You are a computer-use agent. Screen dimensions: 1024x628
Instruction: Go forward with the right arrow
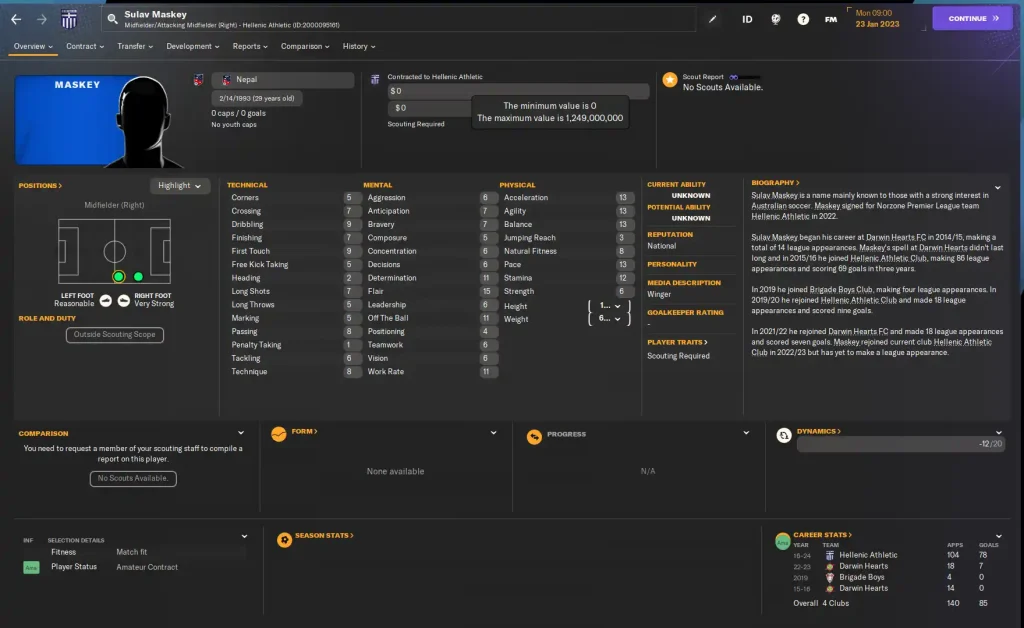(x=42, y=20)
